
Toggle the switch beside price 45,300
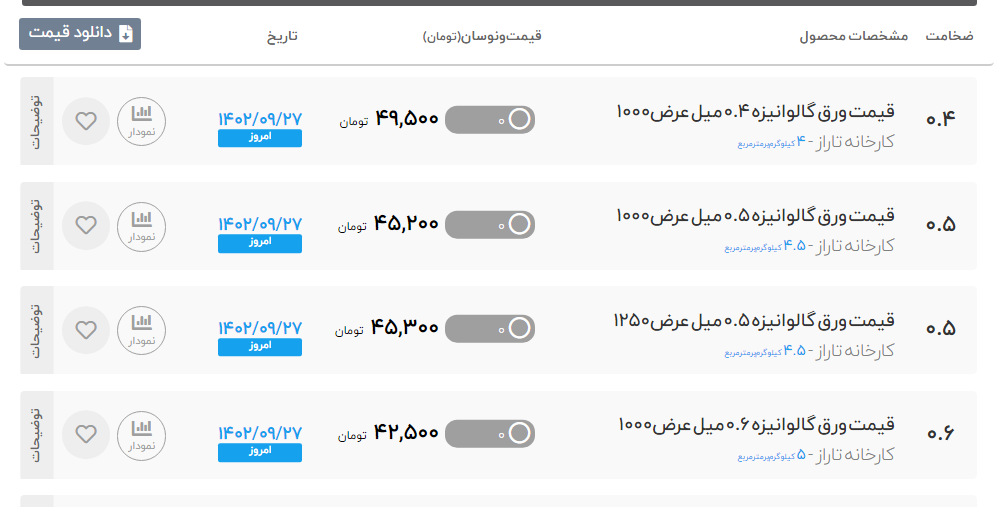pos(490,329)
